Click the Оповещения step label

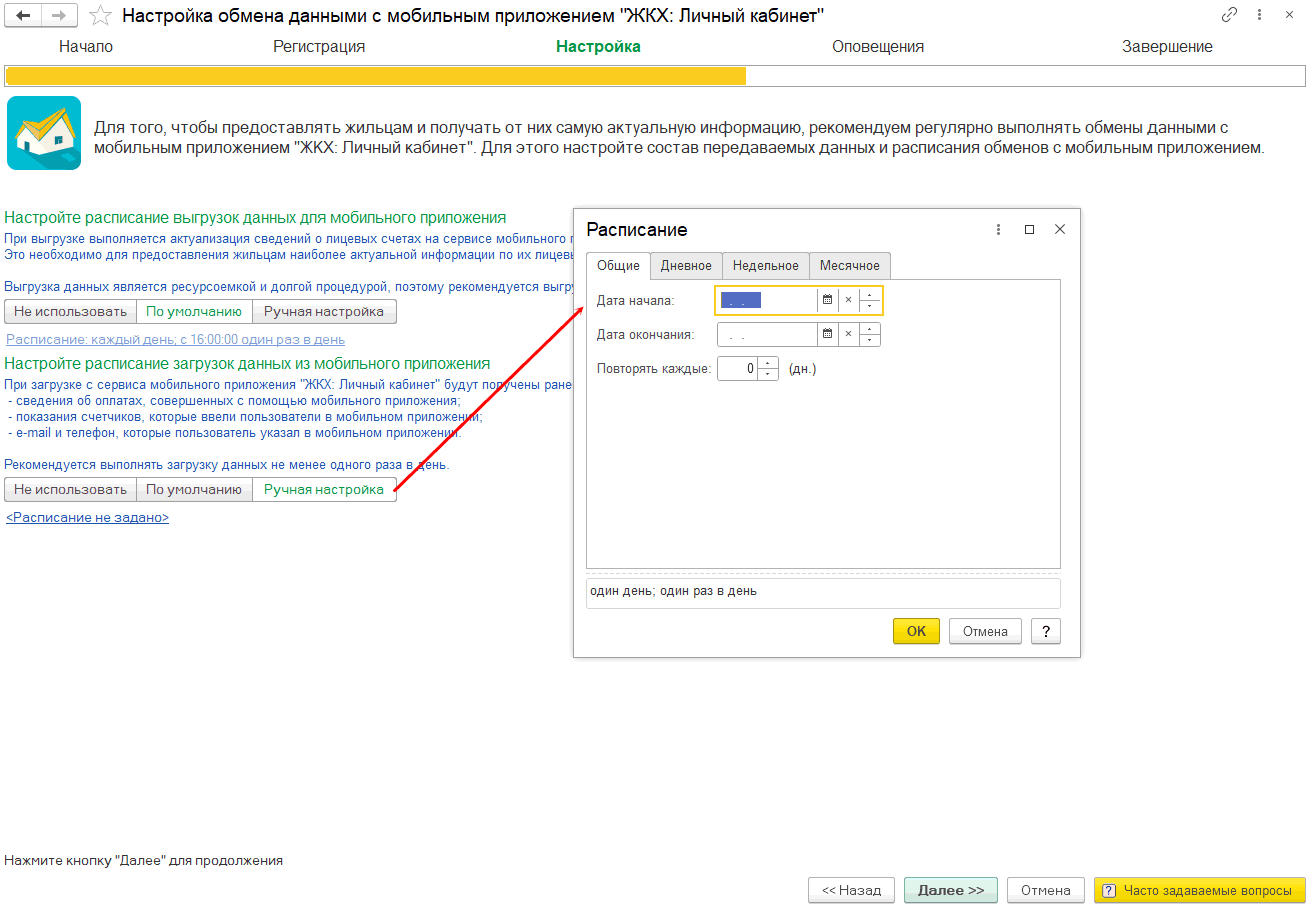coord(878,46)
